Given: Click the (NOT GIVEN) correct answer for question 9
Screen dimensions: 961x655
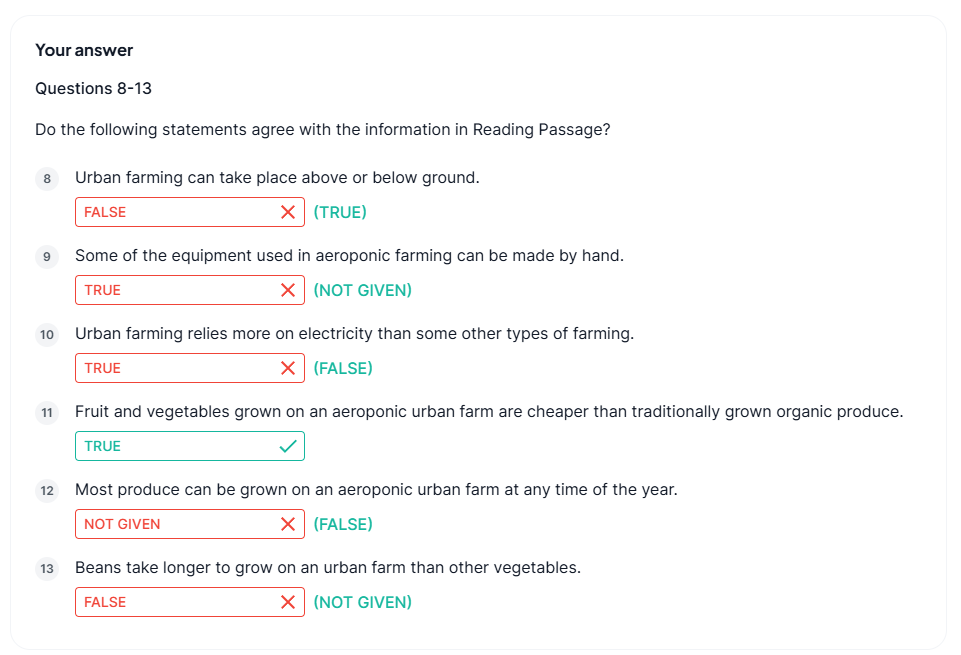Looking at the screenshot, I should (x=363, y=290).
